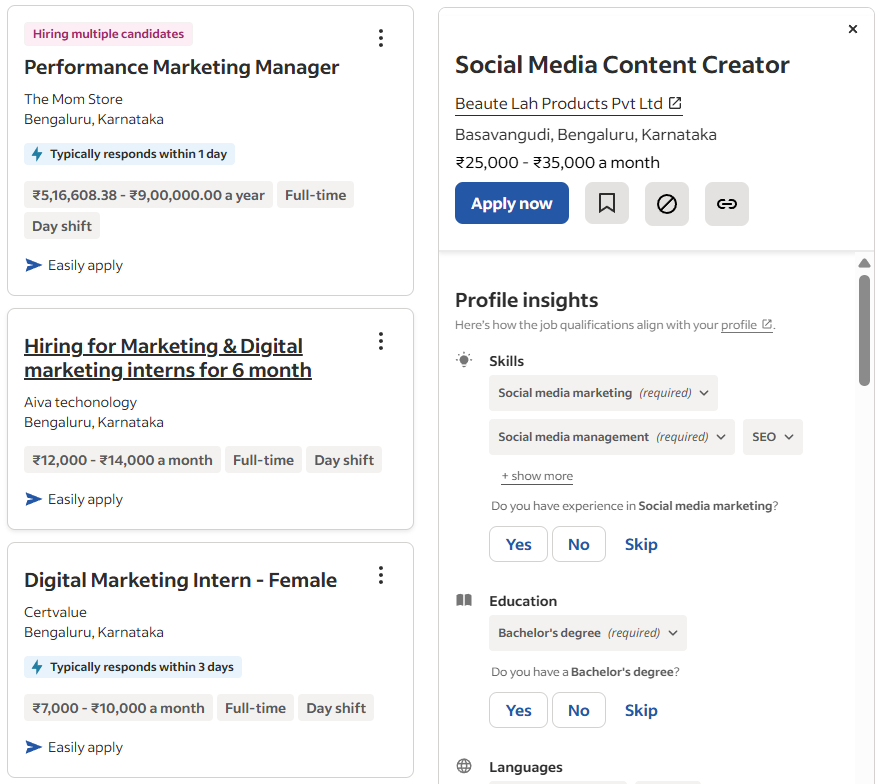Open three-dot menu for Digital Marketing Intern
The image size is (882, 784).
381,575
